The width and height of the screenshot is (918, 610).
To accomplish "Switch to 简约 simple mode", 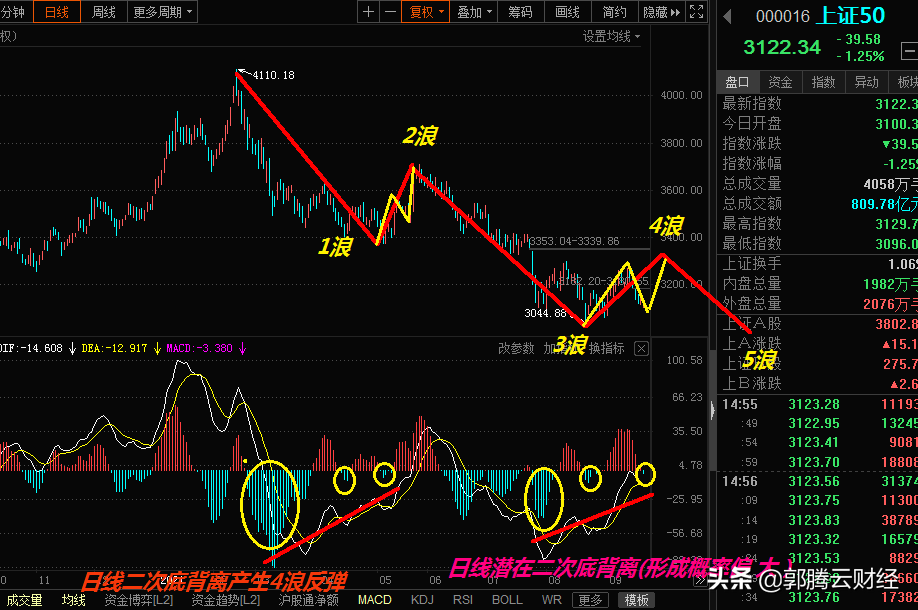I will [x=615, y=12].
